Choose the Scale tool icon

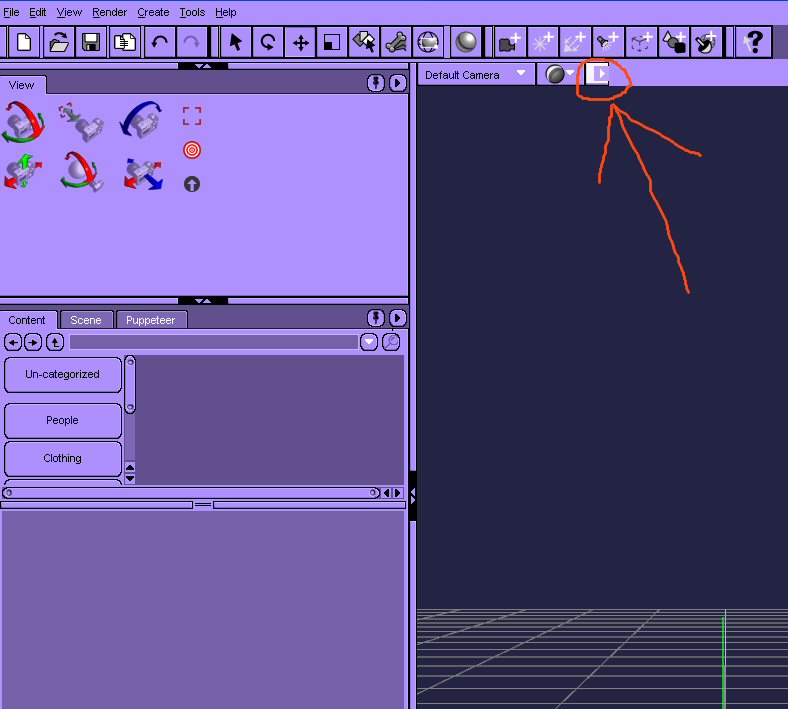click(x=331, y=42)
